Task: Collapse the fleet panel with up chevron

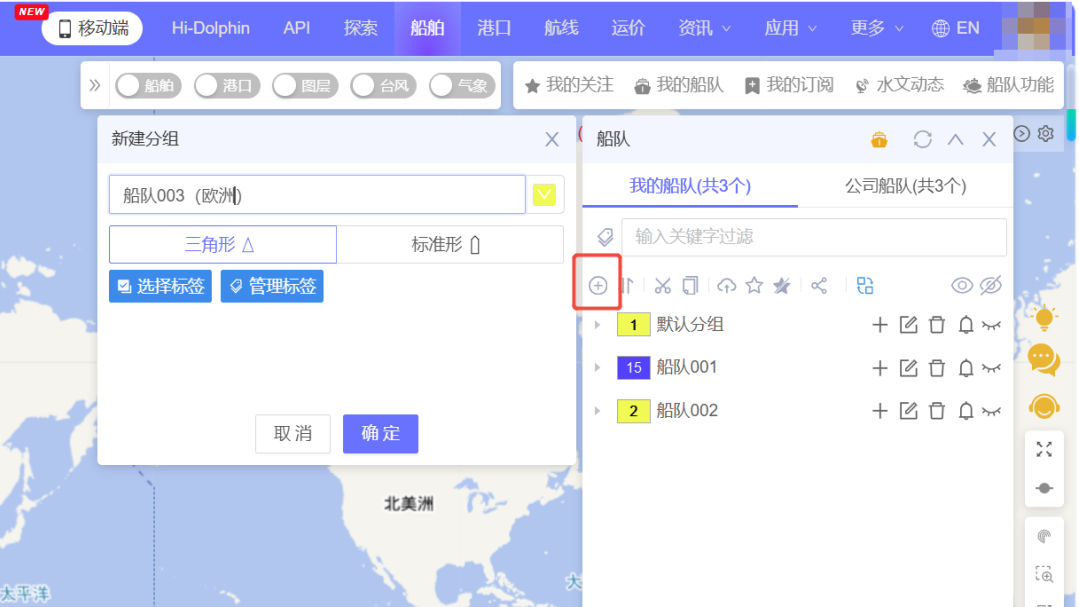Action: coord(955,140)
